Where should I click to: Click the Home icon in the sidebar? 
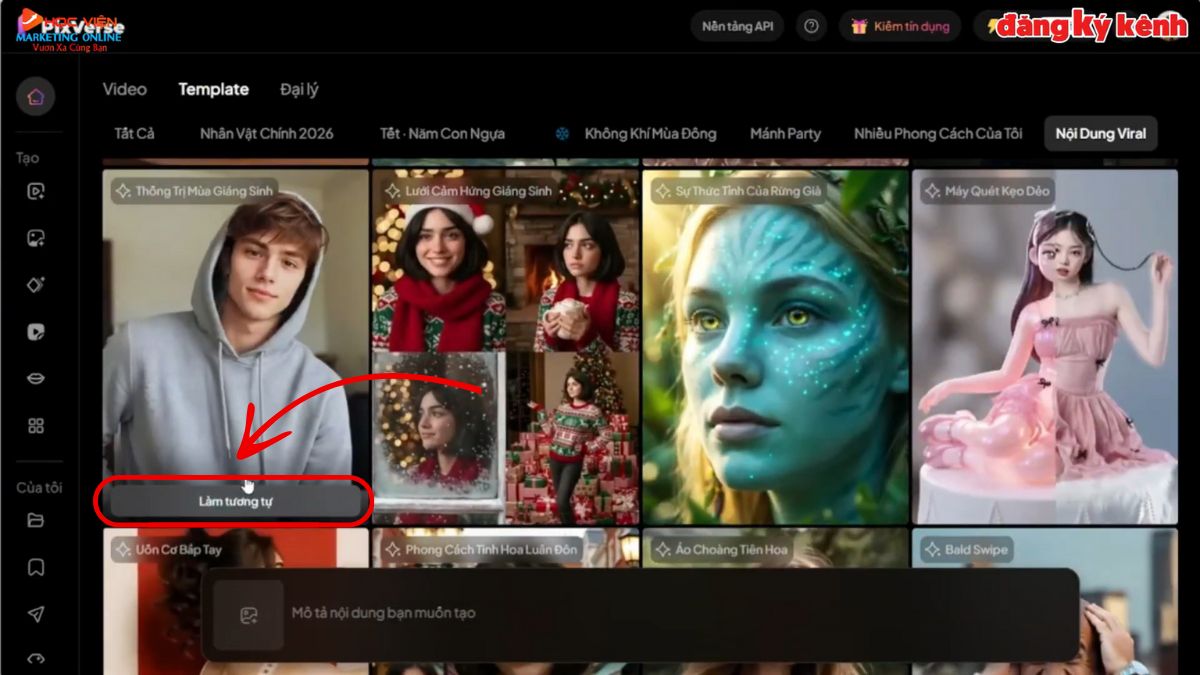[x=37, y=96]
